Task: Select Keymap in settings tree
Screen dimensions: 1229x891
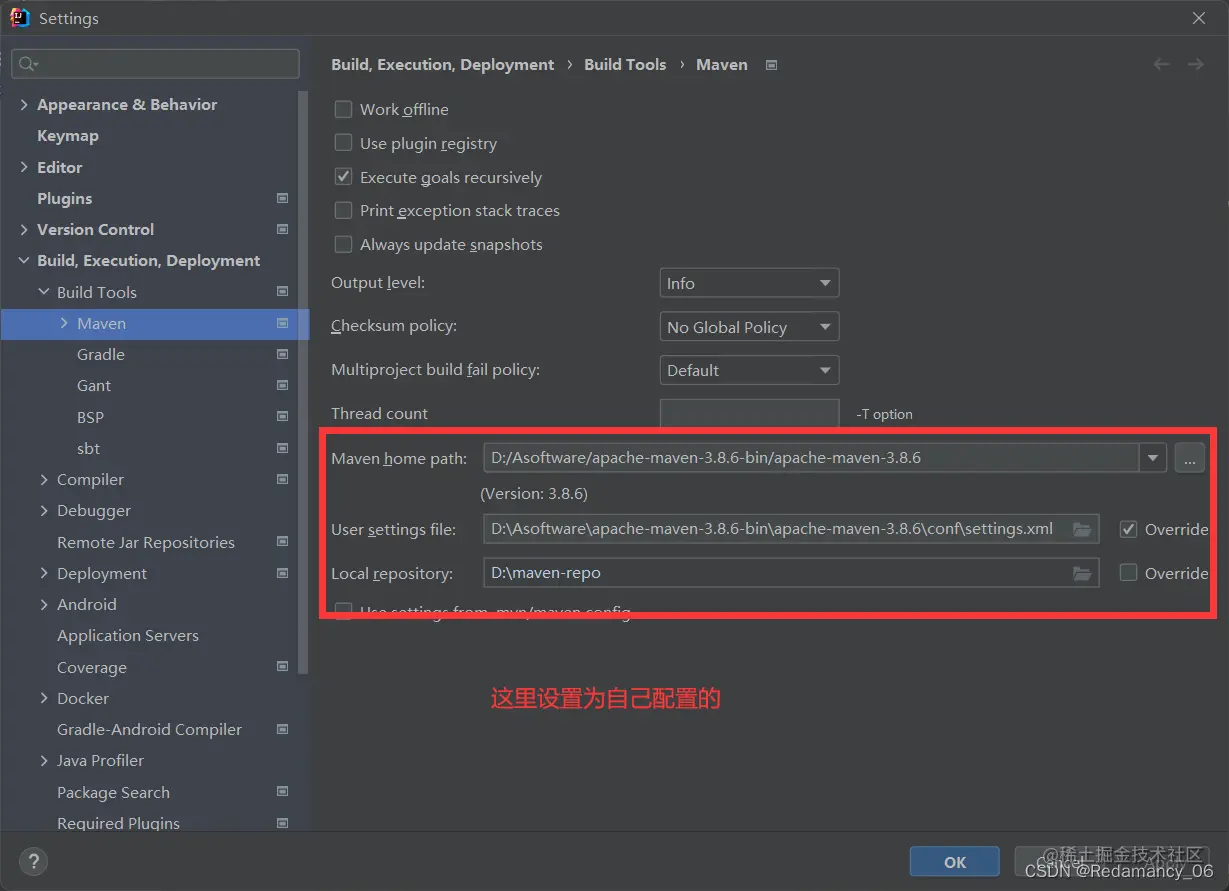Action: pyautogui.click(x=68, y=136)
